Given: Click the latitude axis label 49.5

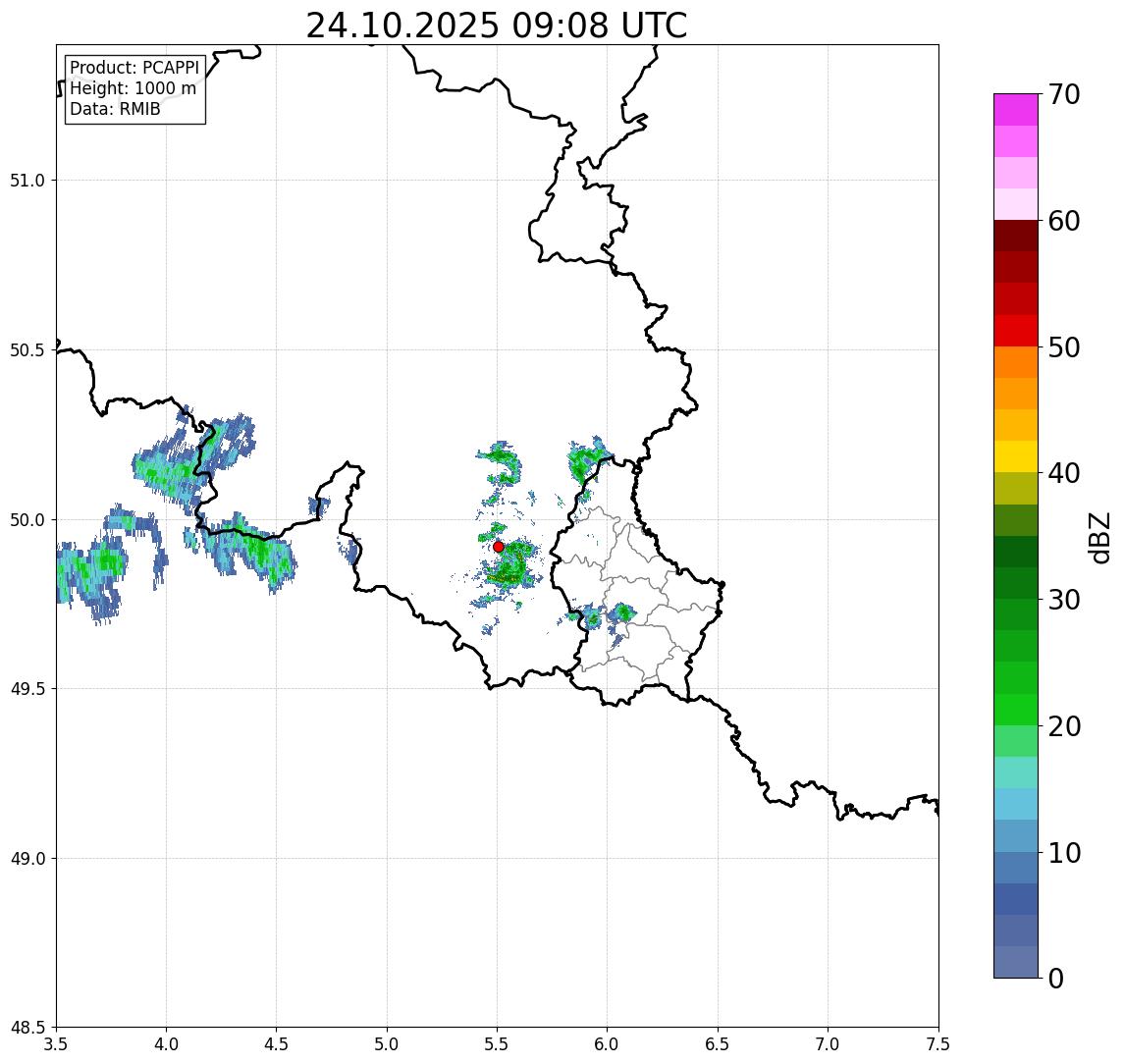Looking at the screenshot, I should tap(27, 688).
